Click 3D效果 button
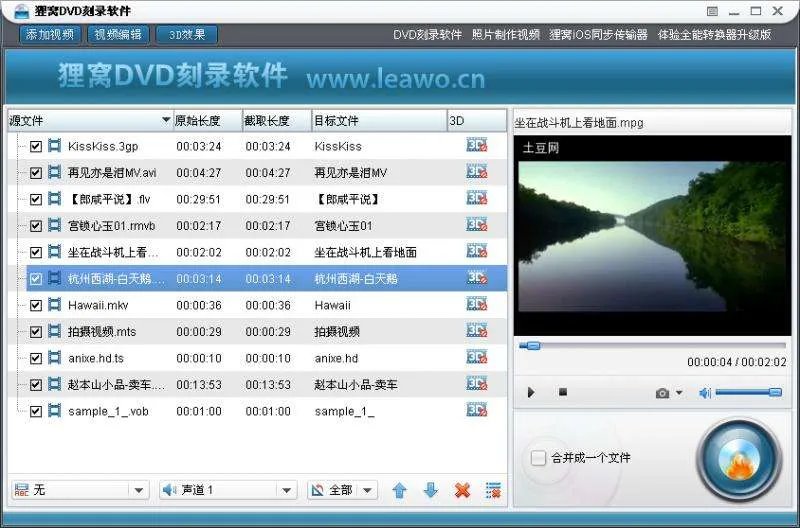This screenshot has width=800, height=528. coord(187,35)
